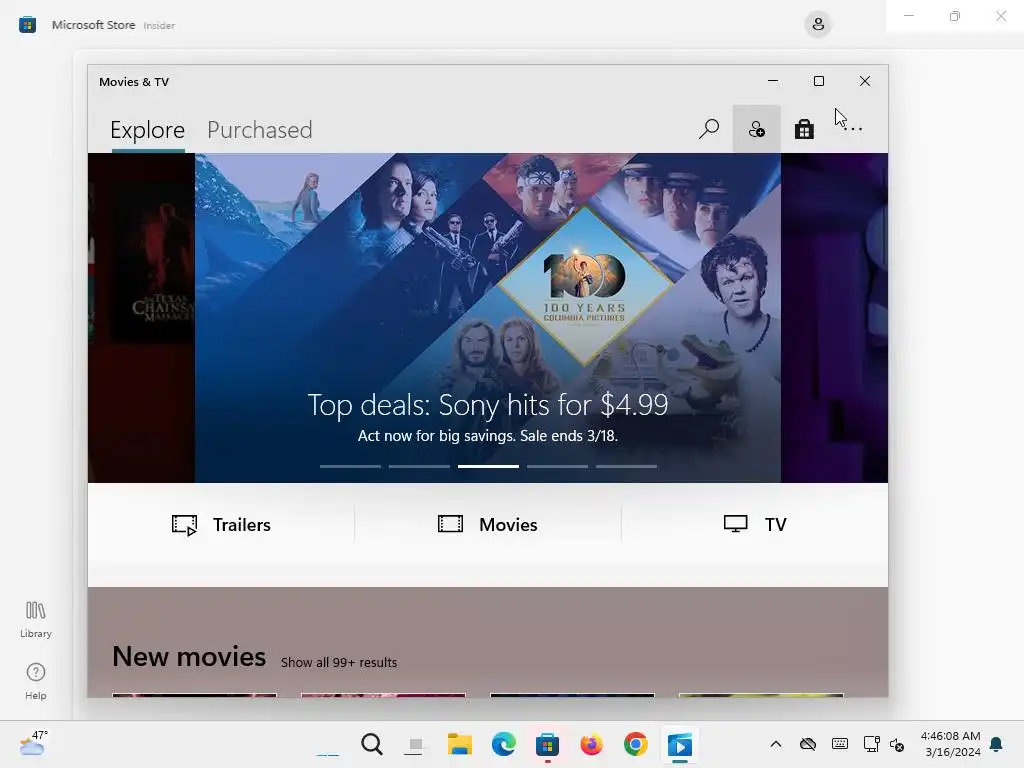The width and height of the screenshot is (1024, 768).
Task: Switch to Microsoft Store taskbar icon
Action: pyautogui.click(x=547, y=744)
